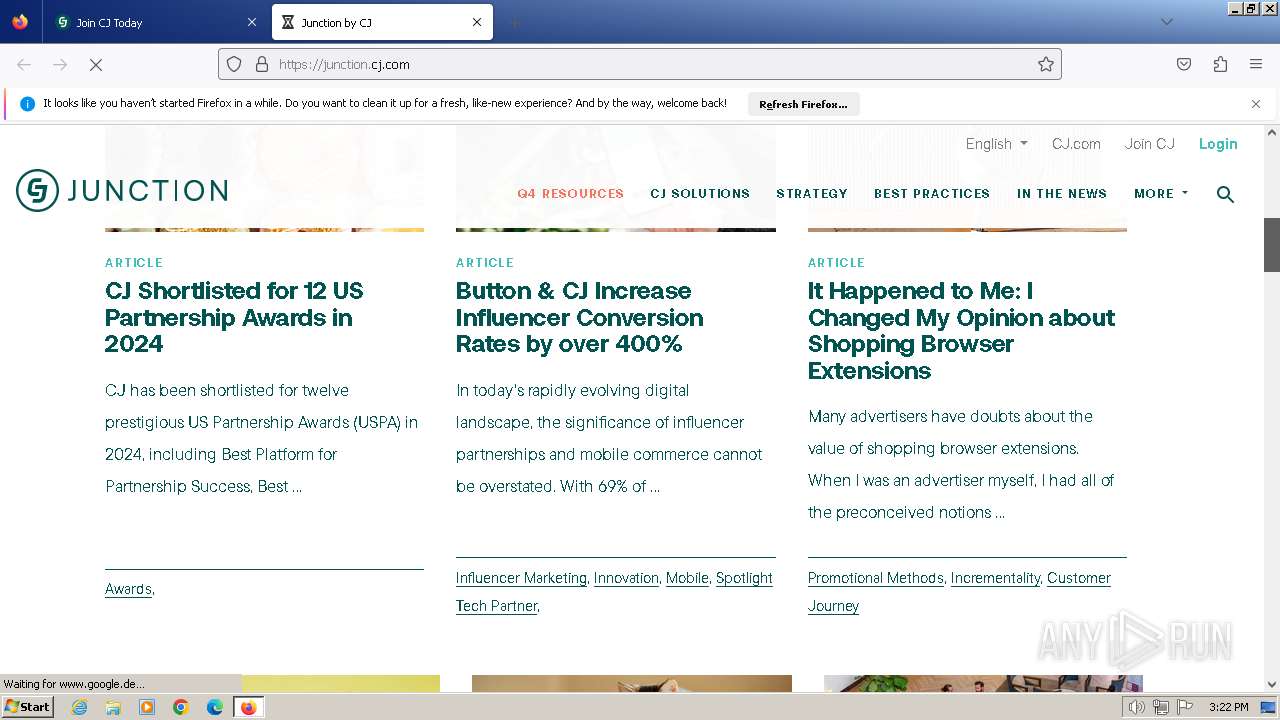The image size is (1280, 720).
Task: Open article Button & CJ Increase Influencer Conversion
Action: 580,317
